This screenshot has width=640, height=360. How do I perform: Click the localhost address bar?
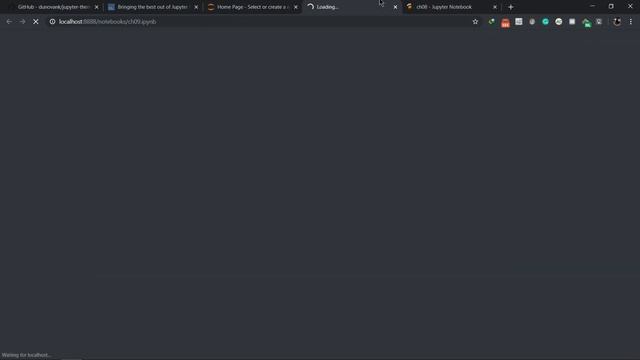click(x=261, y=22)
